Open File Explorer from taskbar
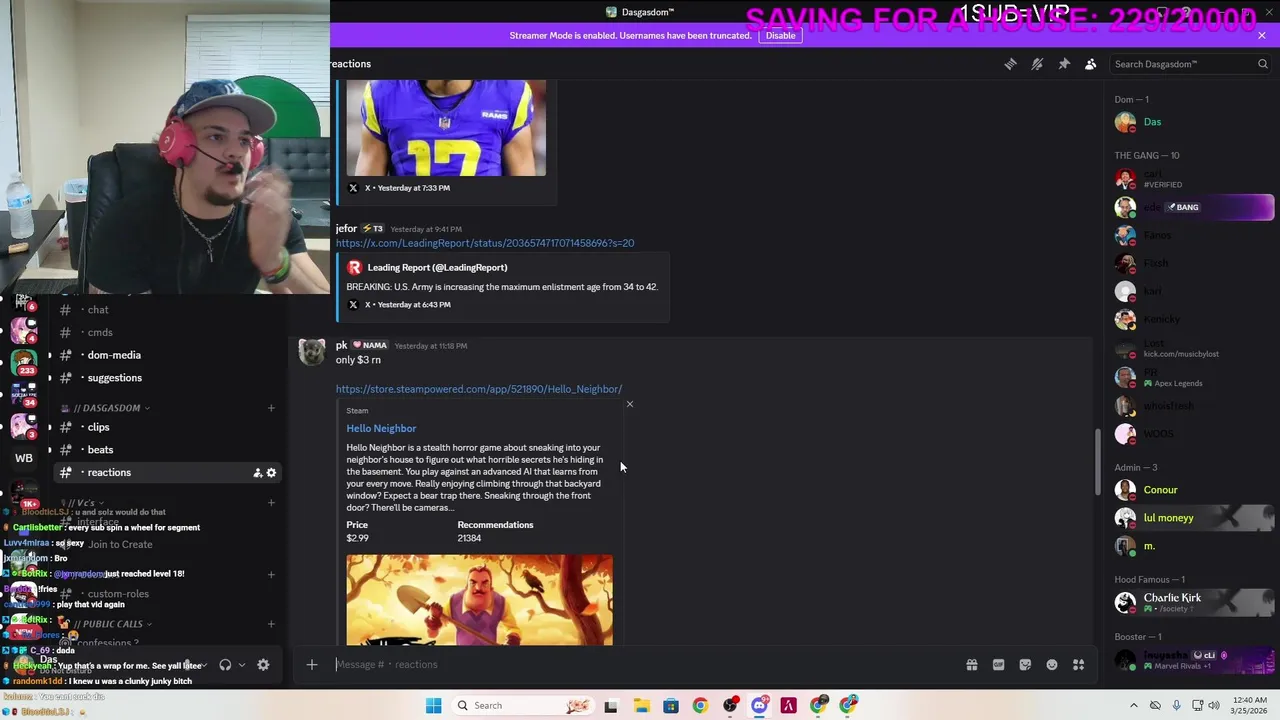Viewport: 1280px width, 720px height. pos(641,706)
